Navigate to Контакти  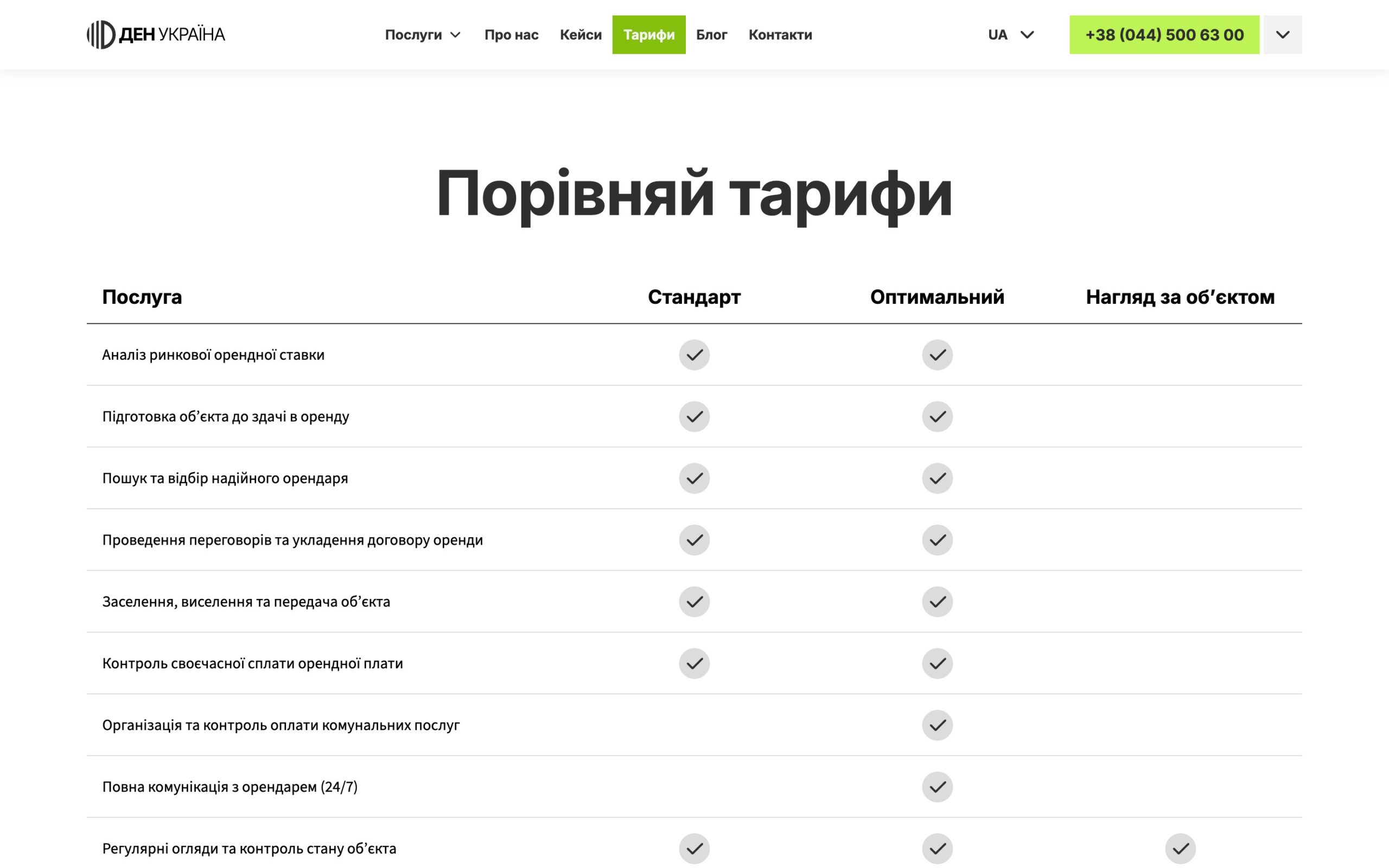point(780,35)
